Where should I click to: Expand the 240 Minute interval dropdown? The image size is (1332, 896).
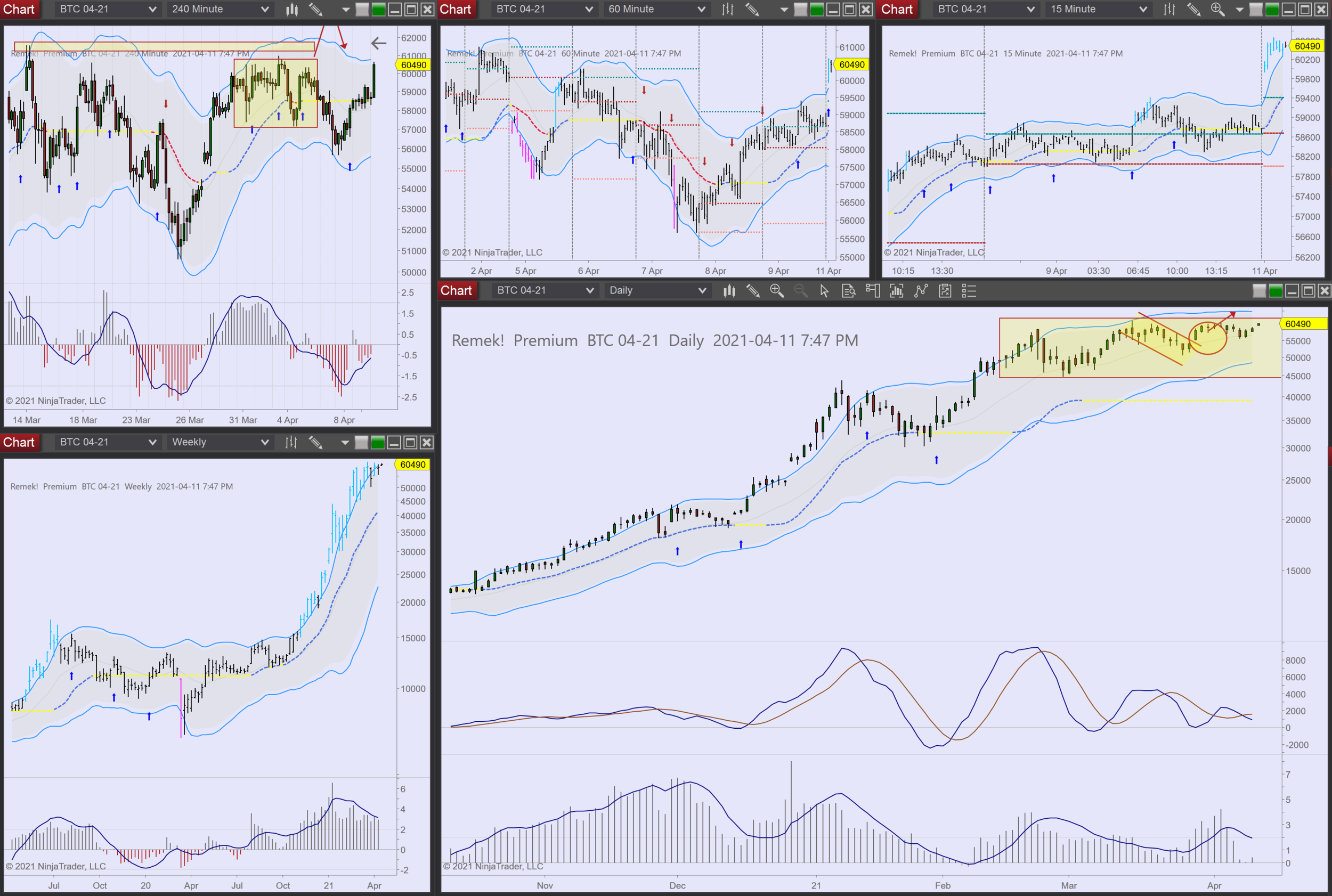pyautogui.click(x=265, y=9)
